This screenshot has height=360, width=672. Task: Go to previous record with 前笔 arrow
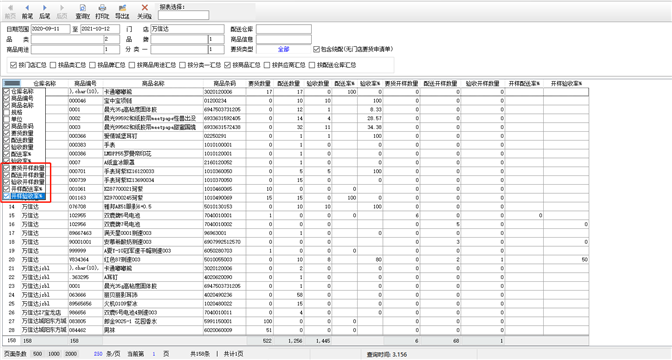27,8
